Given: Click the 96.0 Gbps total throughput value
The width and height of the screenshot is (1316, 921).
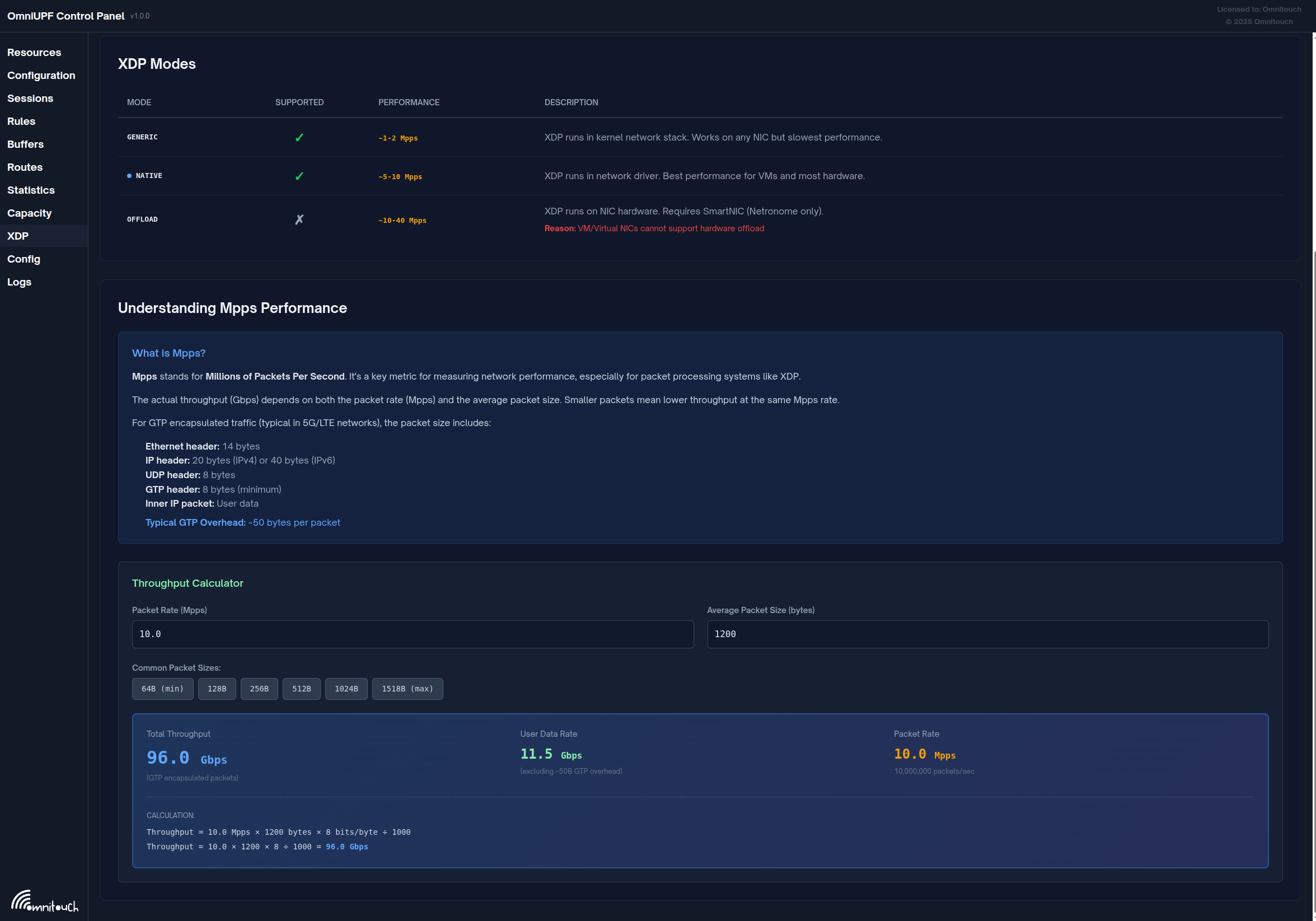Looking at the screenshot, I should point(187,758).
